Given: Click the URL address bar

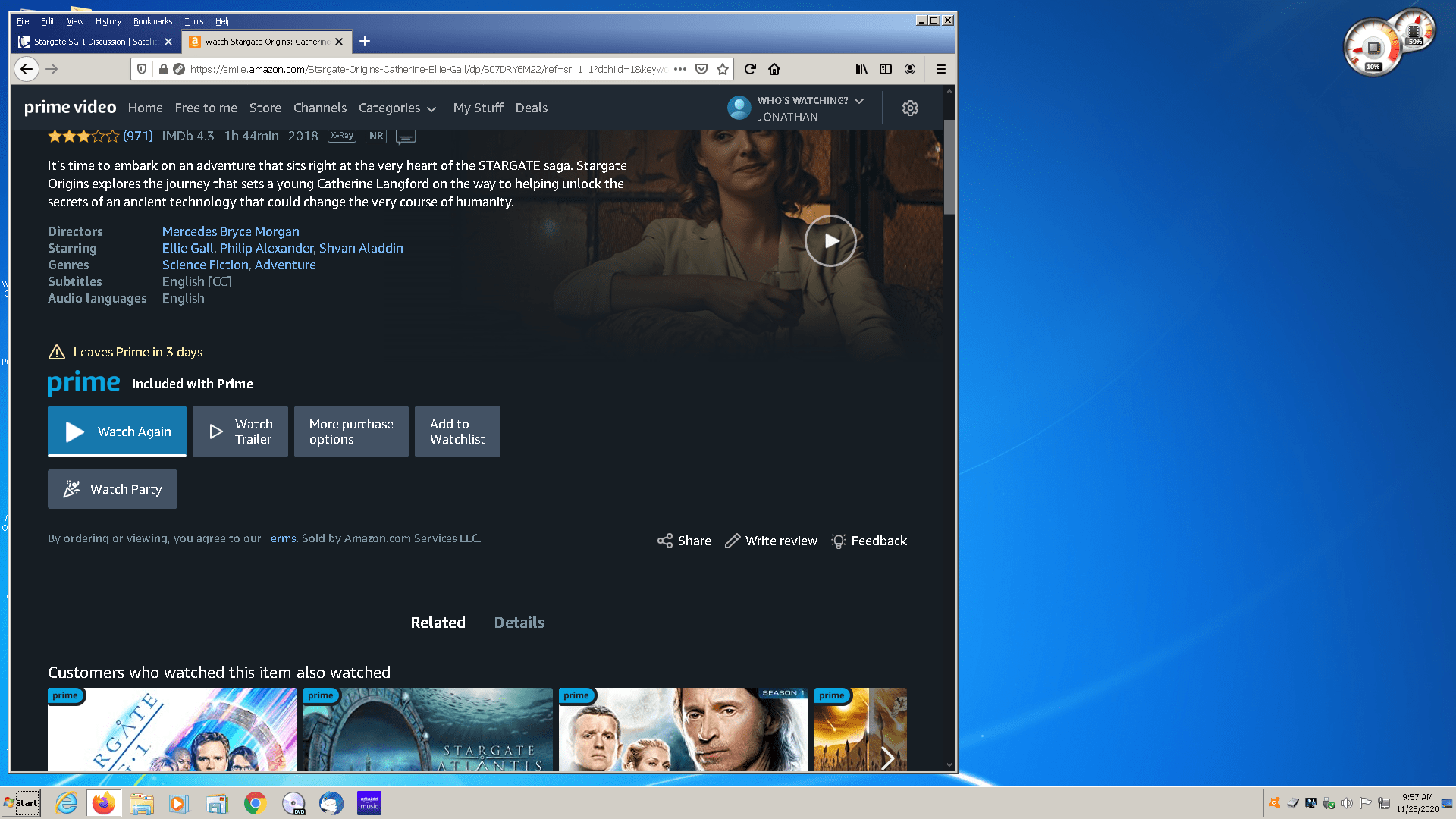Looking at the screenshot, I should 428,69.
